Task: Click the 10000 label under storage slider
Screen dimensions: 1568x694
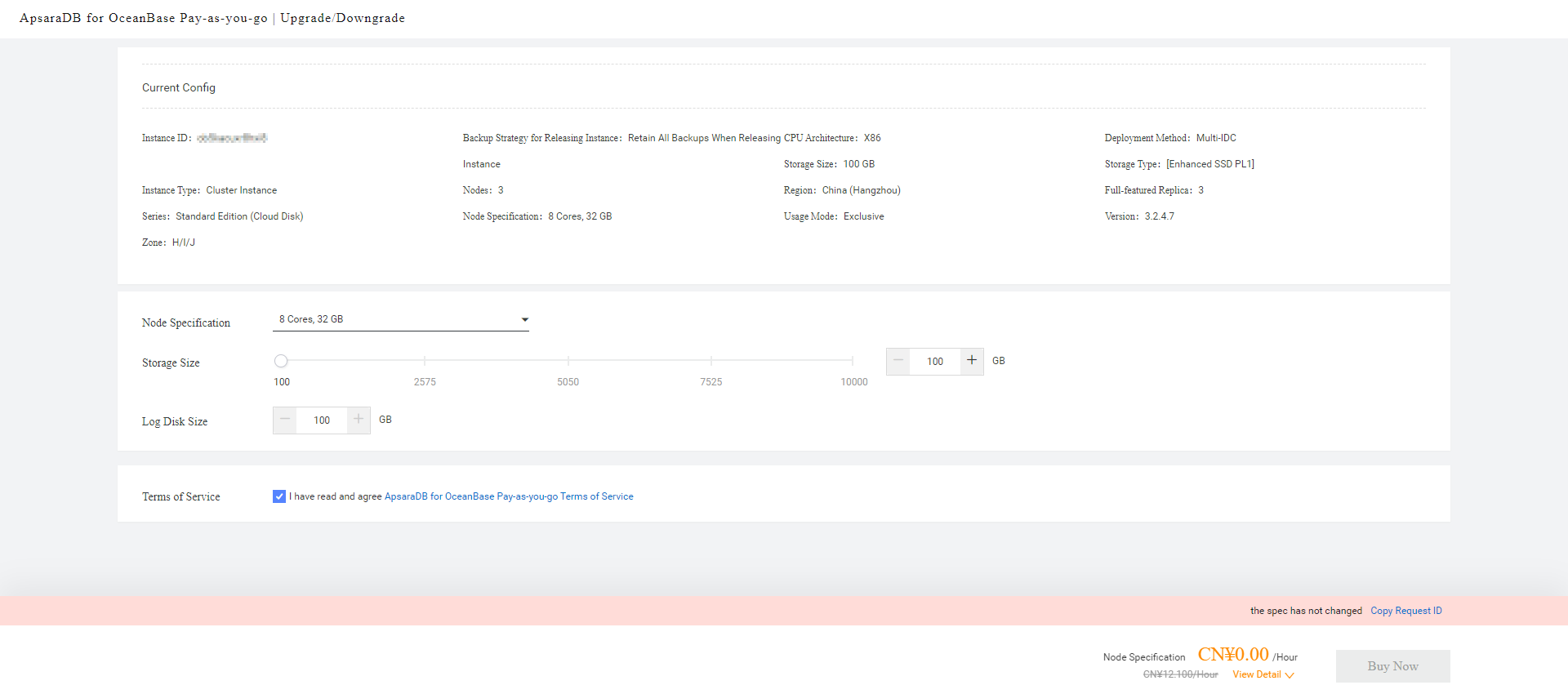Action: (854, 382)
